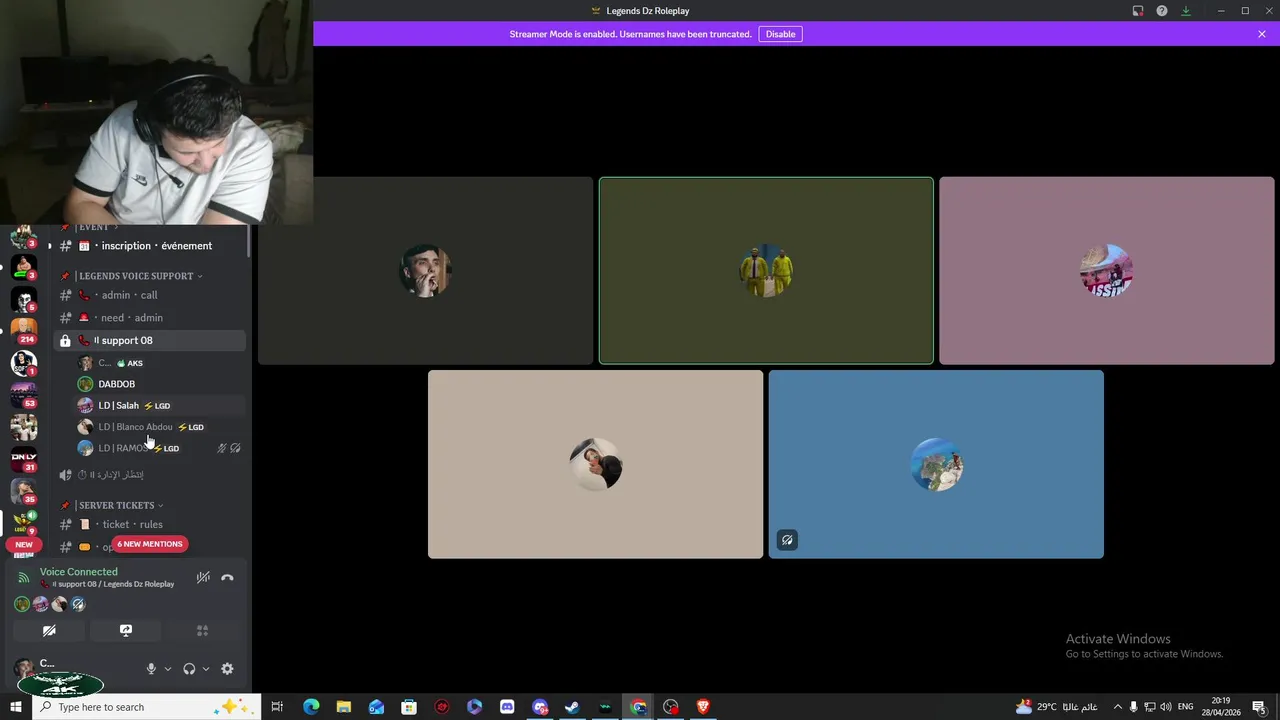Screen dimensions: 1280x720
Task: Open Task View on taskbar
Action: (x=277, y=707)
